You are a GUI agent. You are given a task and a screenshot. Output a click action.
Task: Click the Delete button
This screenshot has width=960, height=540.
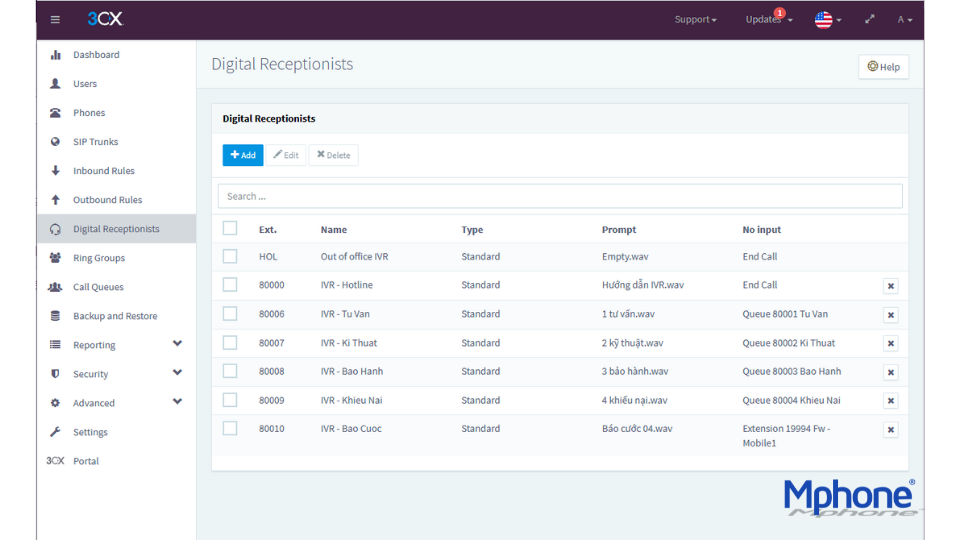334,155
